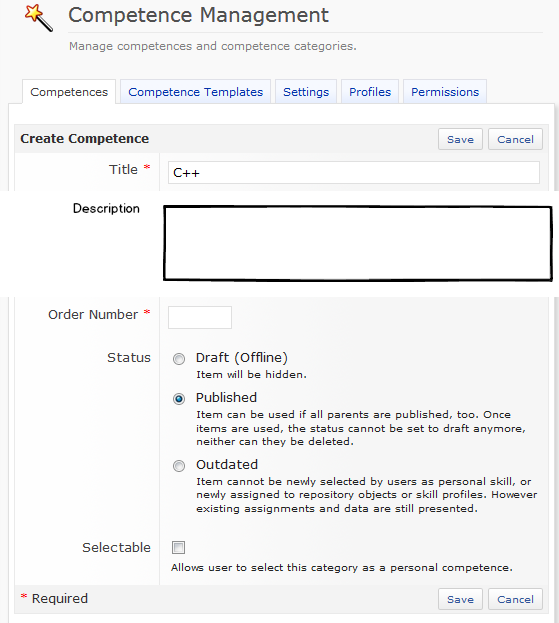Click the Draft (Offline) label text

[x=242, y=358]
